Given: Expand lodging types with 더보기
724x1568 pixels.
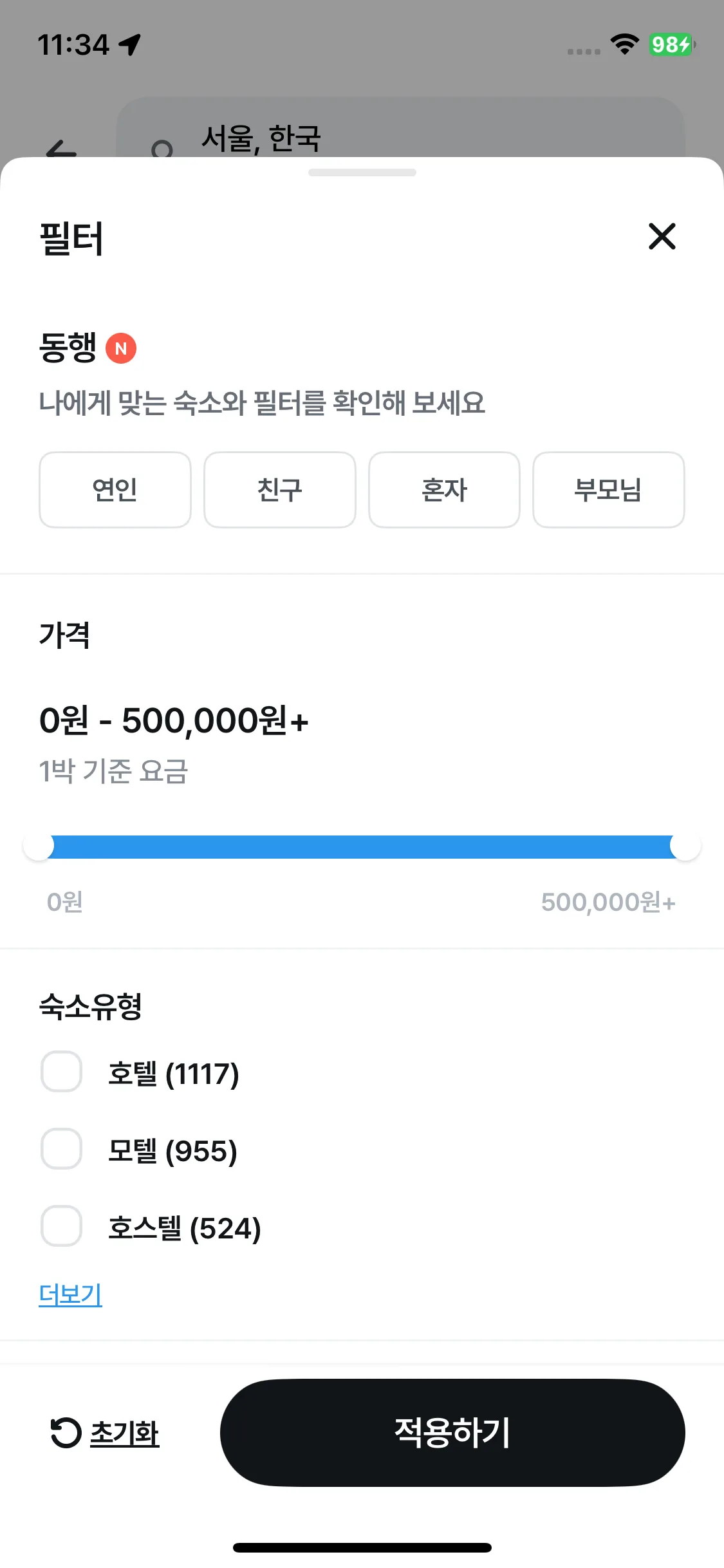Looking at the screenshot, I should pos(70,1294).
